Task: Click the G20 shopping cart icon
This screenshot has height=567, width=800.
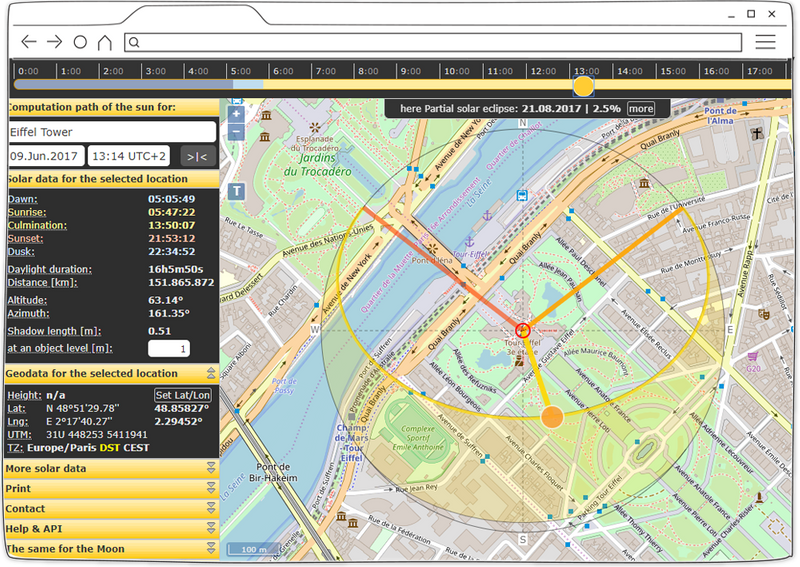Action: click(753, 356)
